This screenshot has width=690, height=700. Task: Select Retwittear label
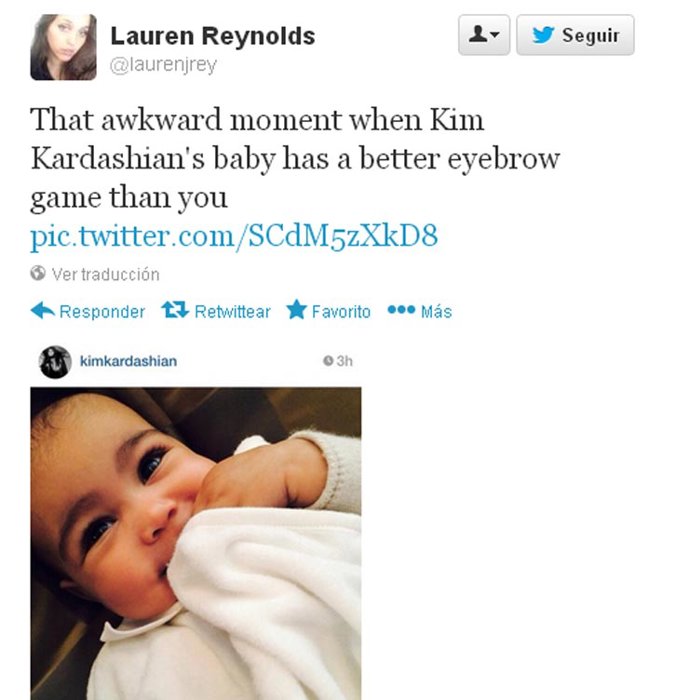tap(233, 311)
